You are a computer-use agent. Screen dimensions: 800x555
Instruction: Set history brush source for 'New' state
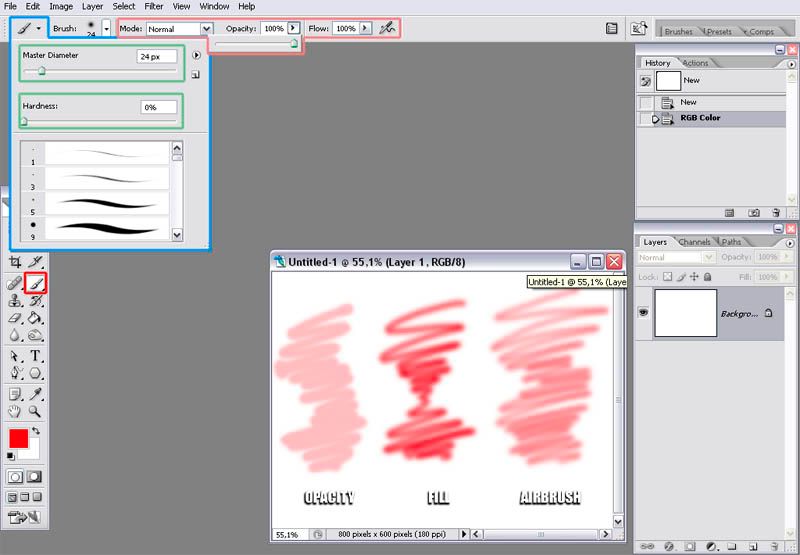click(646, 103)
